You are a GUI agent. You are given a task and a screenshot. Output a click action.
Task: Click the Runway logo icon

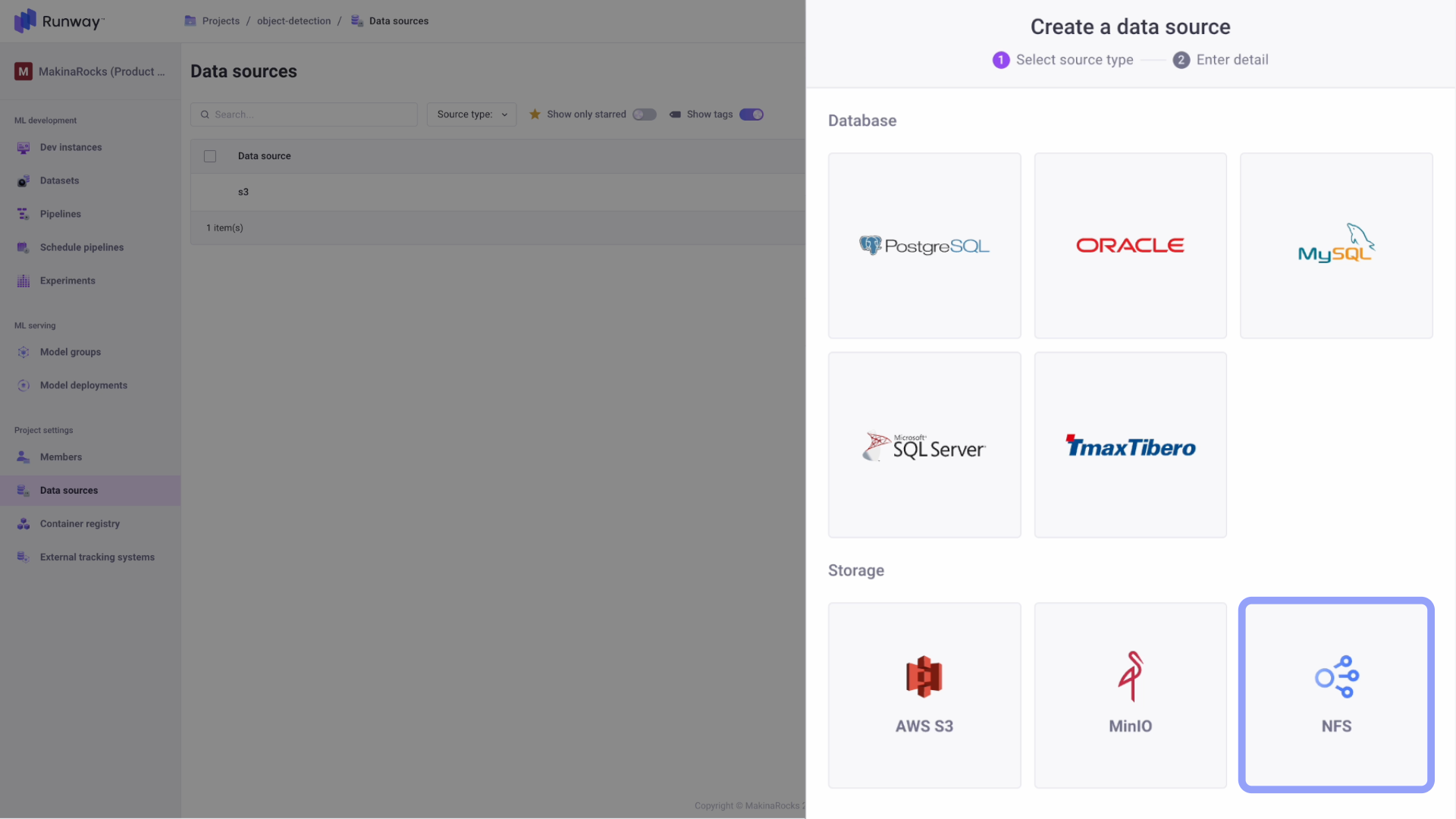pos(25,20)
